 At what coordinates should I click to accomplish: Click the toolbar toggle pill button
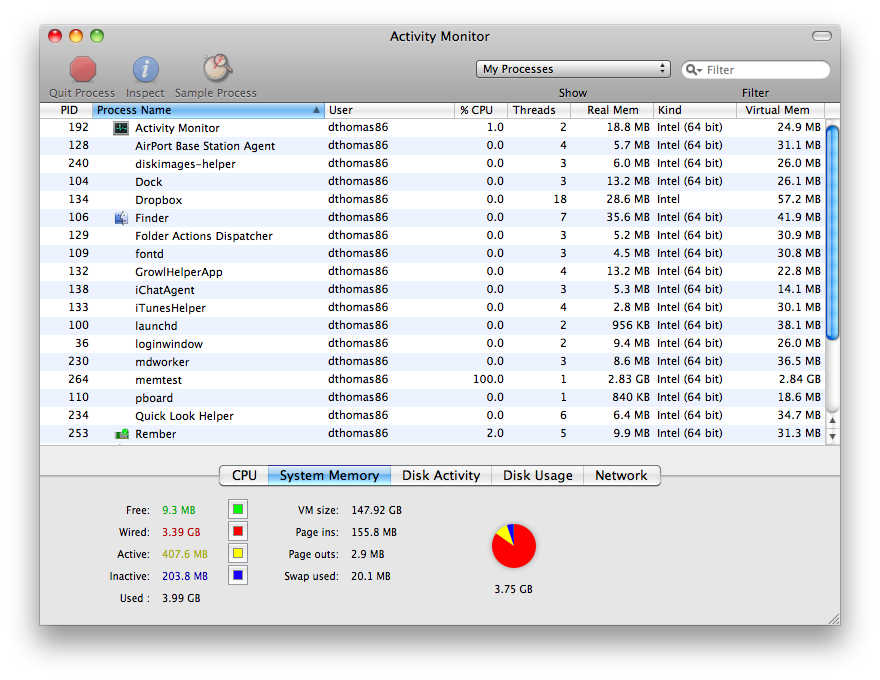(x=822, y=36)
